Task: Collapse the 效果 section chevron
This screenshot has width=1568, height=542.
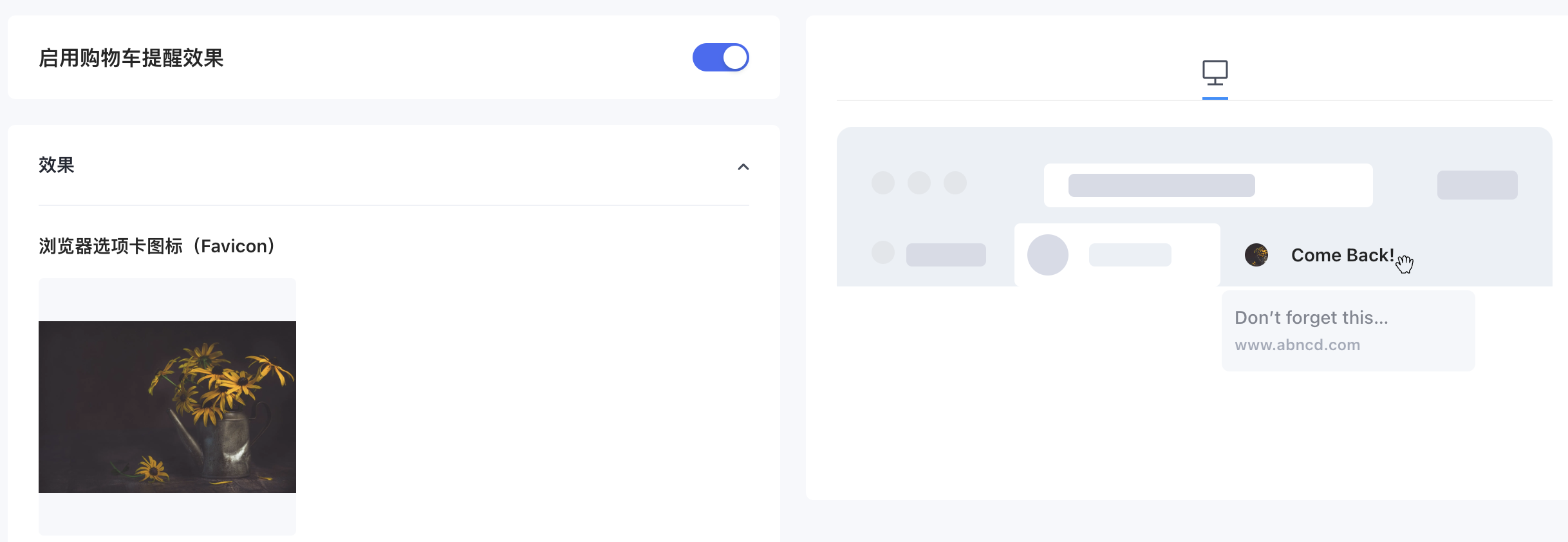Action: [x=743, y=167]
